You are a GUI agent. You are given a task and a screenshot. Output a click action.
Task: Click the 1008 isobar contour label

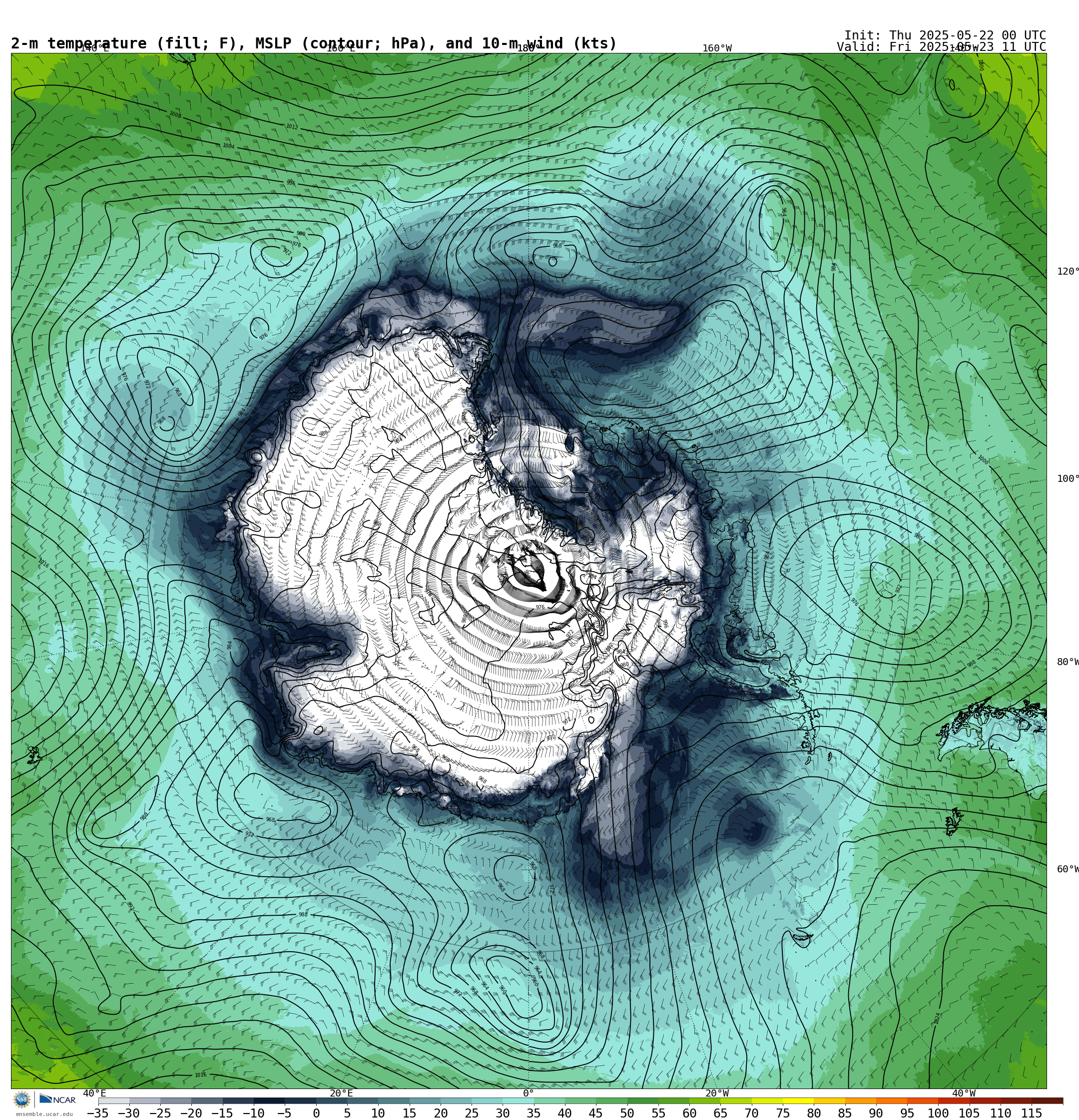(x=175, y=114)
